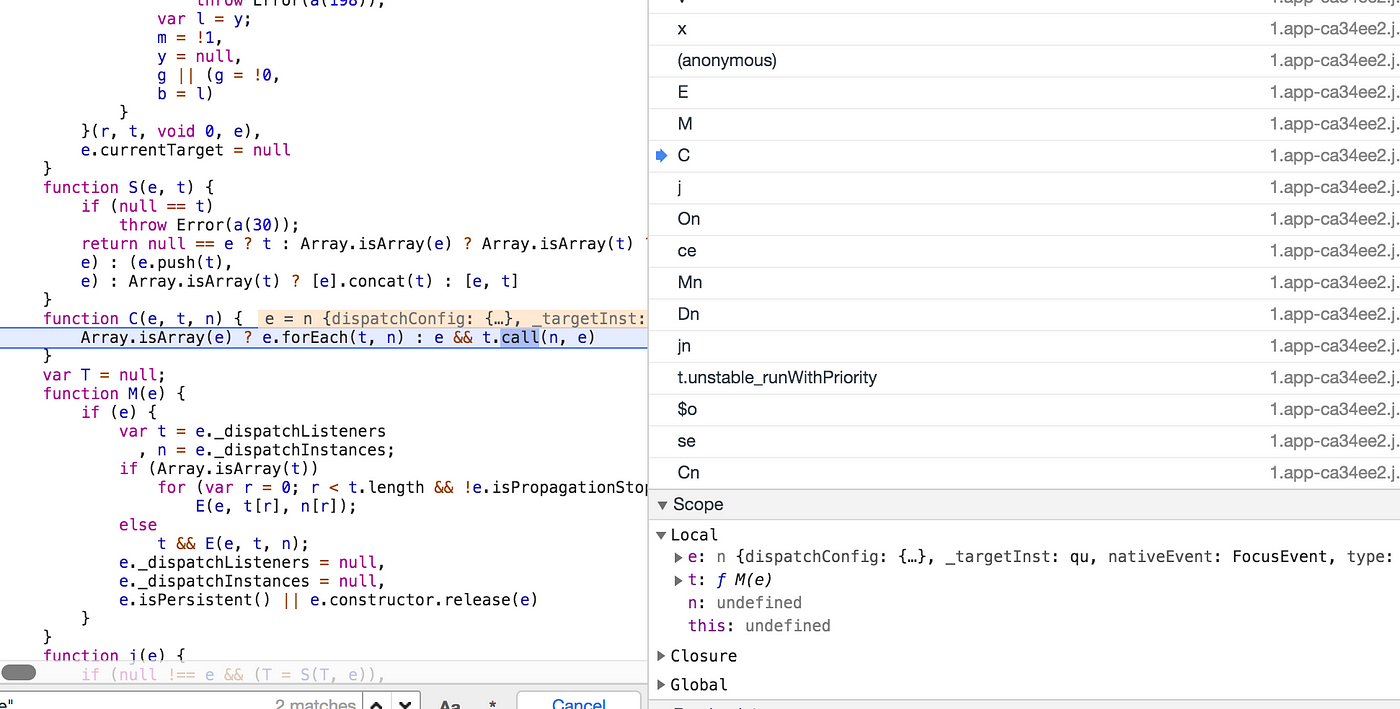Click '2 matches' search result count
The width and height of the screenshot is (1400, 709).
[x=315, y=705]
